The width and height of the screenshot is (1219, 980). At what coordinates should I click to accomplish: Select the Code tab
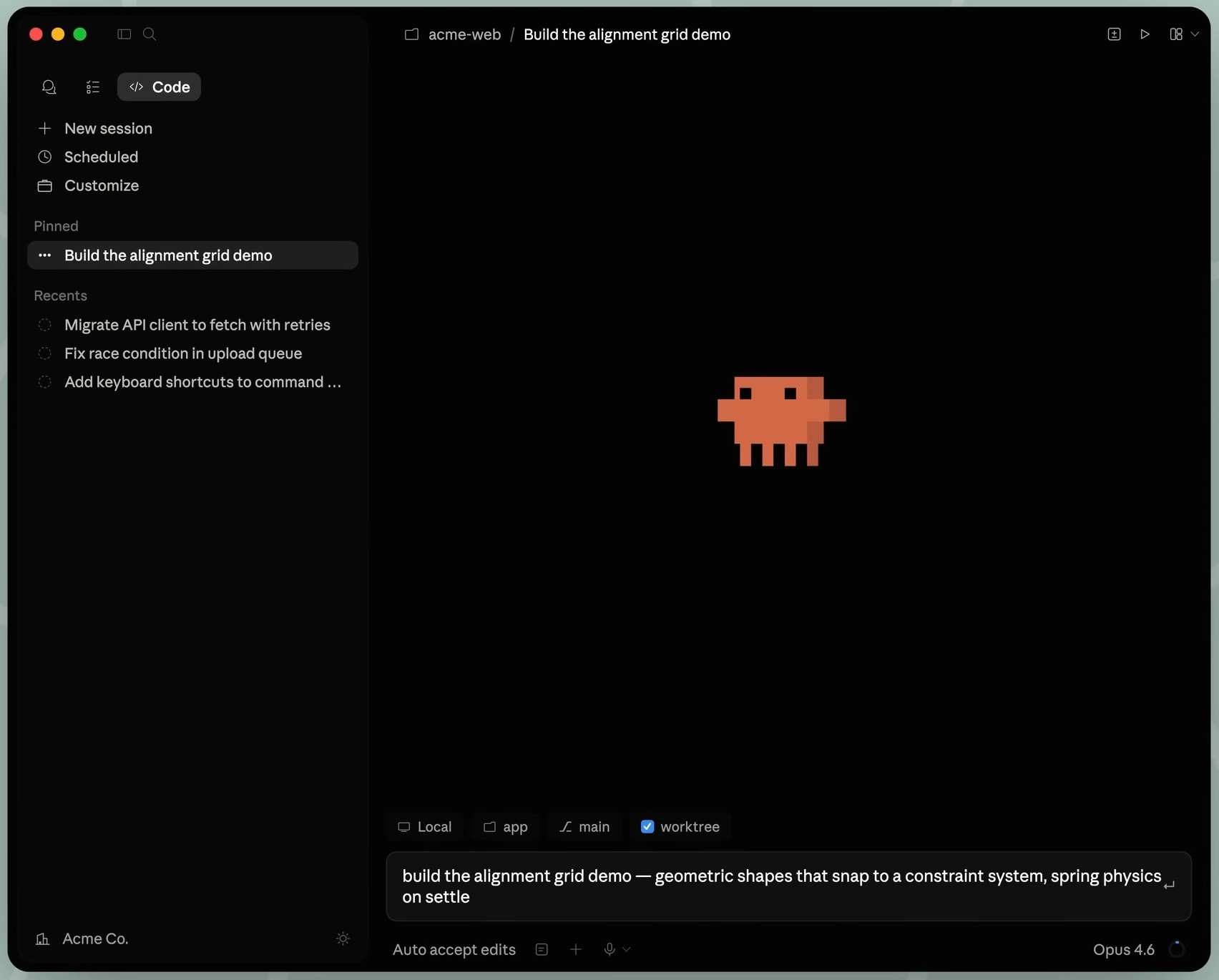pyautogui.click(x=159, y=87)
